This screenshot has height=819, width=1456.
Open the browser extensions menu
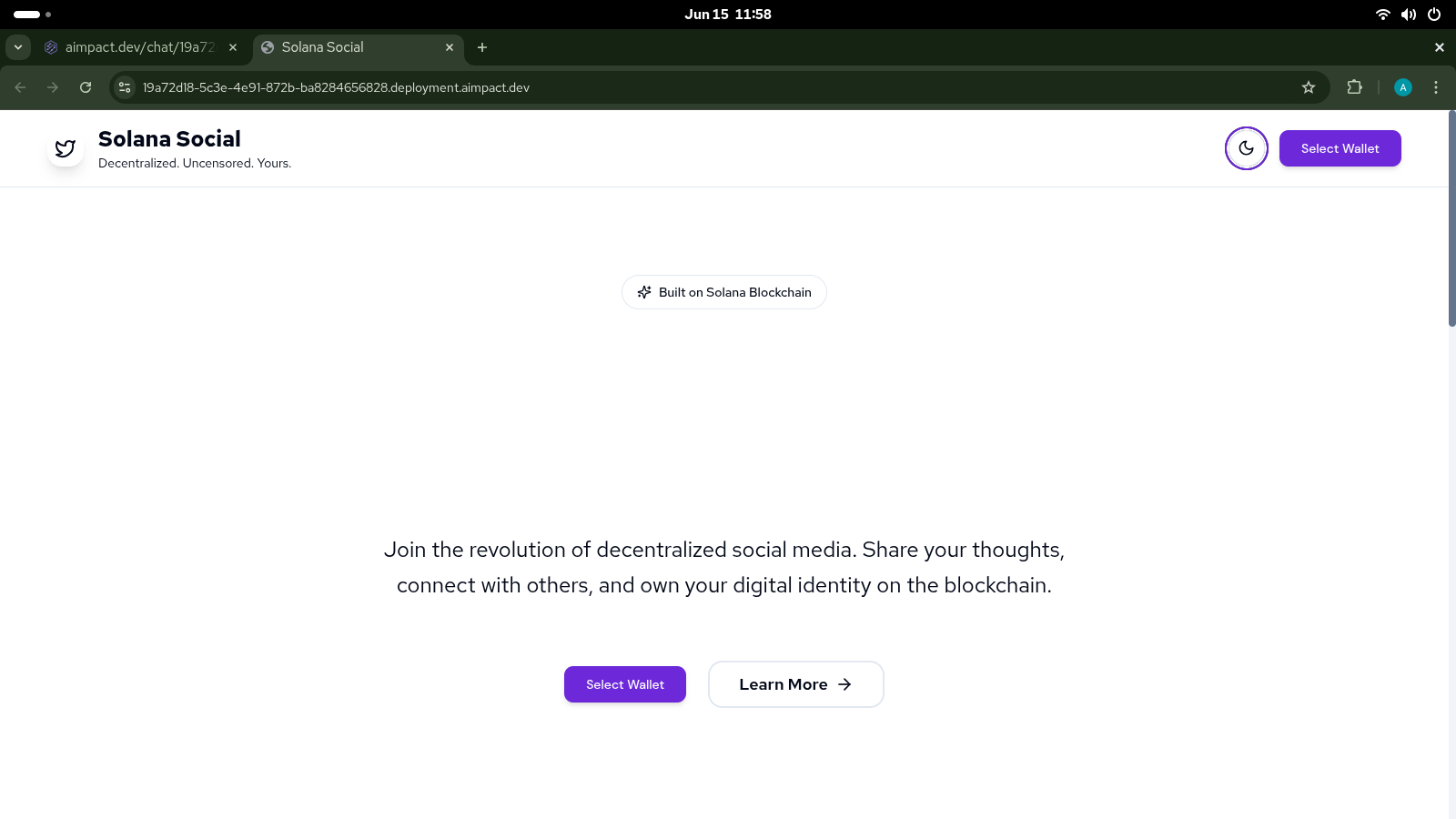coord(1354,87)
